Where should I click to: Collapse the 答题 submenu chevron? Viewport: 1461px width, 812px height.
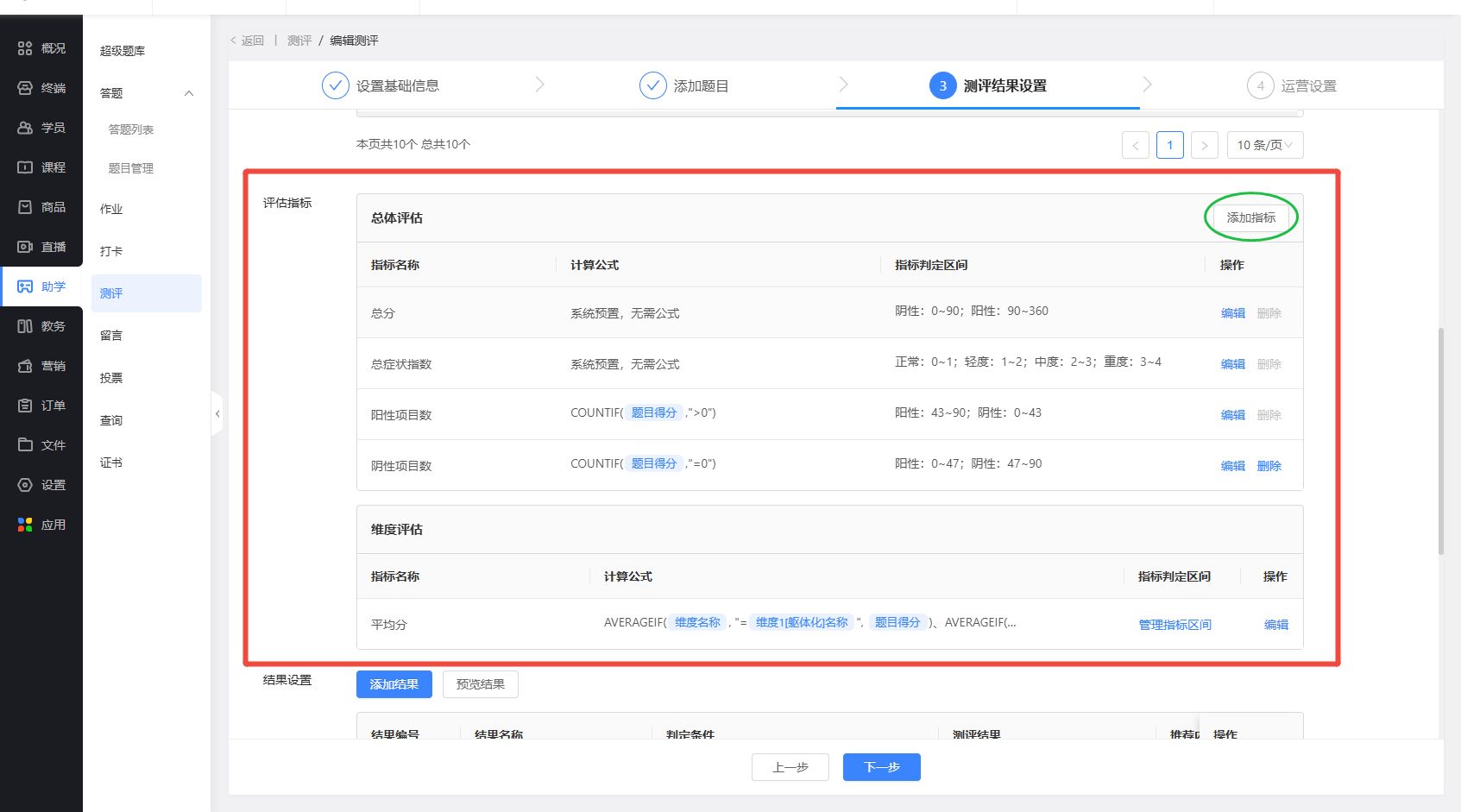tap(189, 93)
